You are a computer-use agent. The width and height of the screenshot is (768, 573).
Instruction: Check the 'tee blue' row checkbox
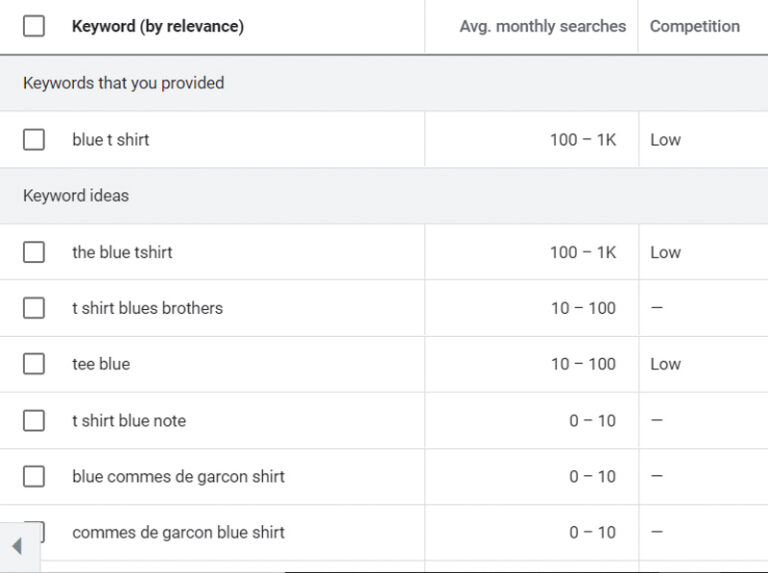pyautogui.click(x=34, y=364)
